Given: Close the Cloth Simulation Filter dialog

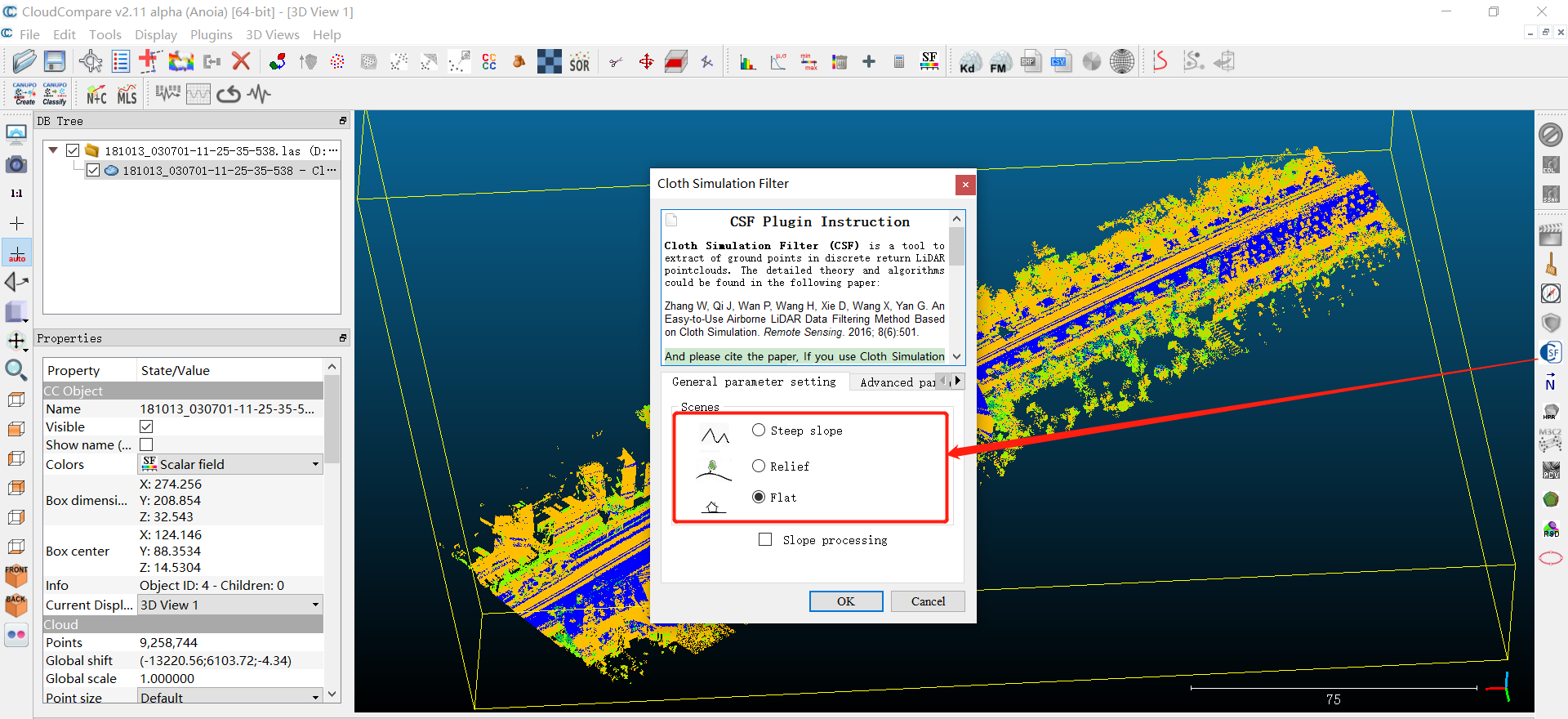Looking at the screenshot, I should pyautogui.click(x=965, y=185).
